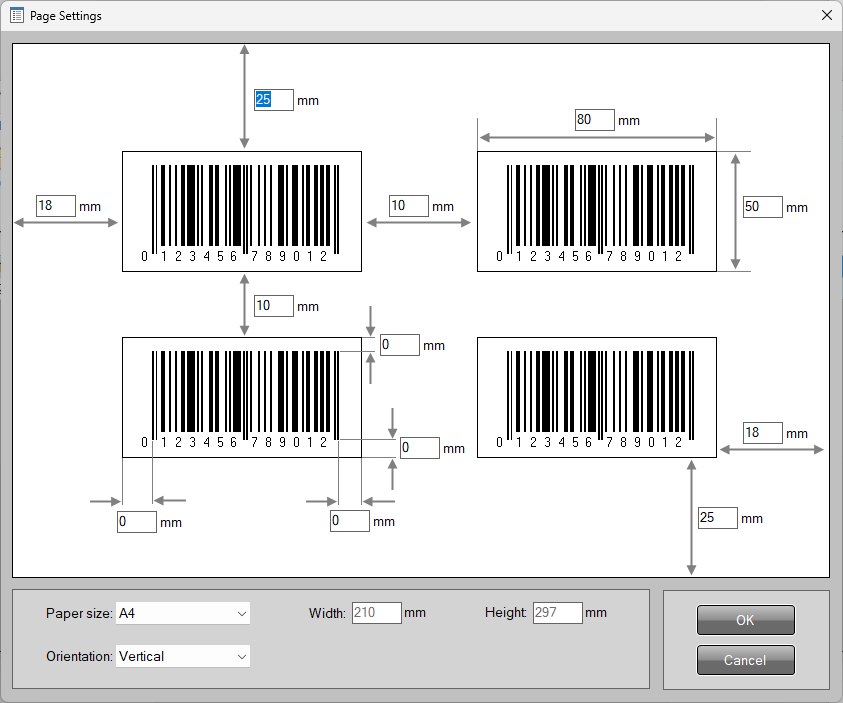Edit the label inner bottom padding field

tap(420, 448)
